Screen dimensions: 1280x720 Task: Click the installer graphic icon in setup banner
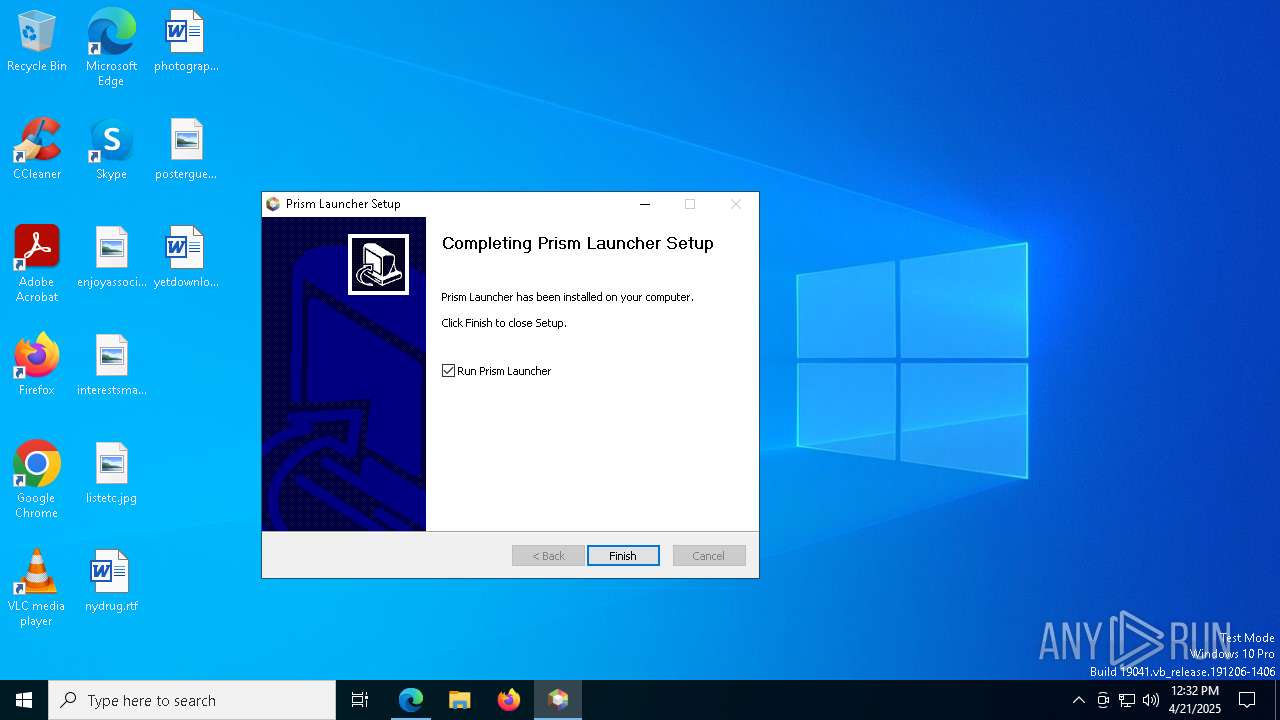click(378, 265)
